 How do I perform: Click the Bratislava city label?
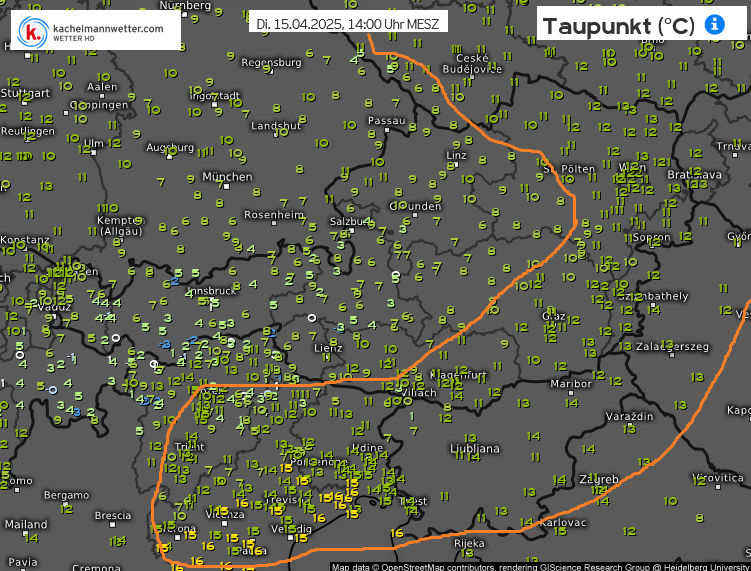[x=694, y=175]
